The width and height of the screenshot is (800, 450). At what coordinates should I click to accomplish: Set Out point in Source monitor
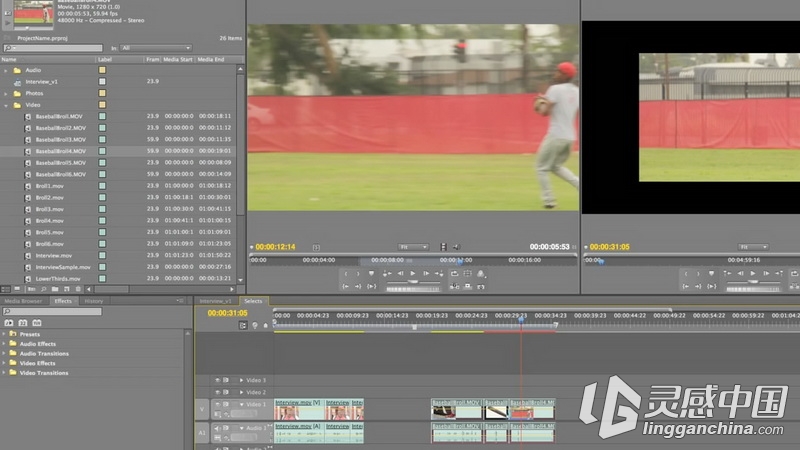click(358, 274)
